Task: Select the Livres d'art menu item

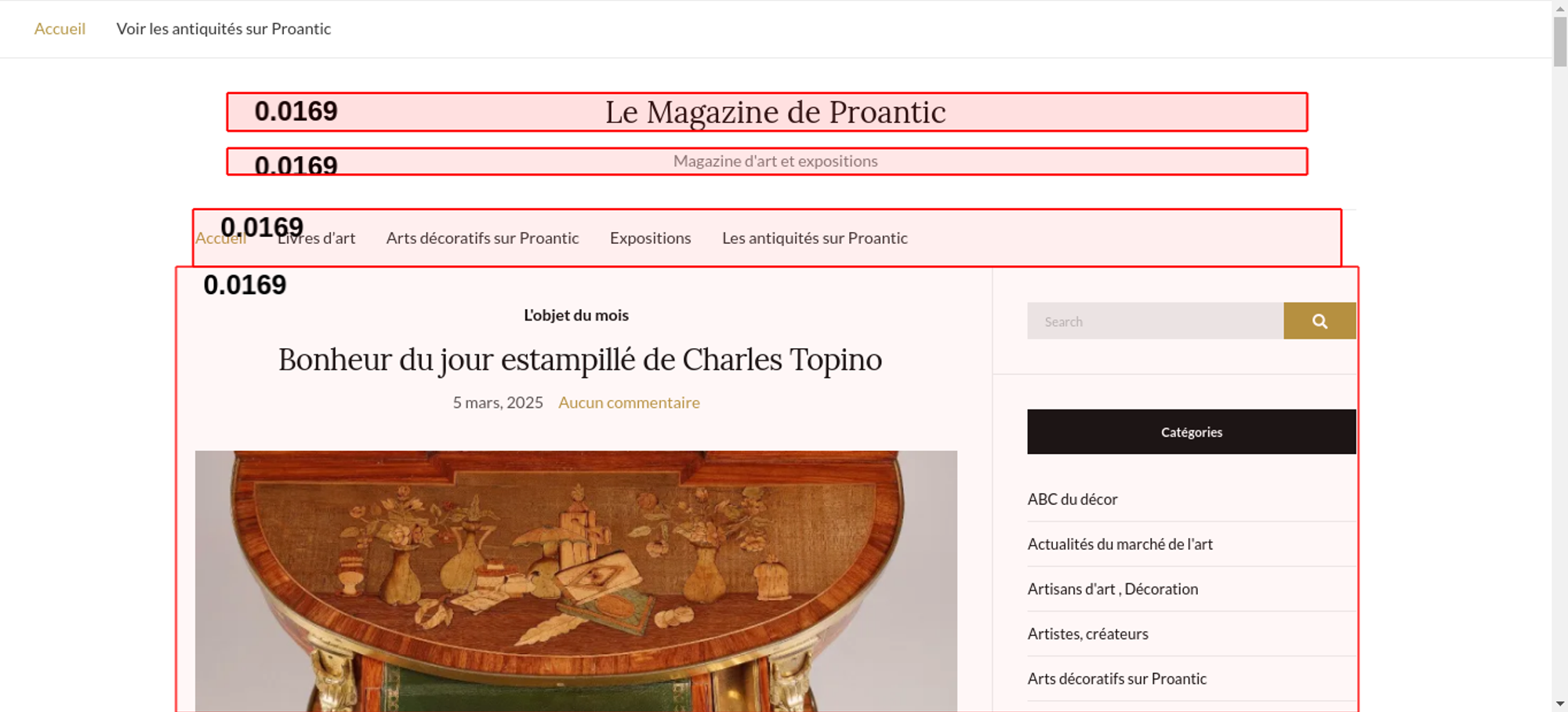Action: coord(316,238)
